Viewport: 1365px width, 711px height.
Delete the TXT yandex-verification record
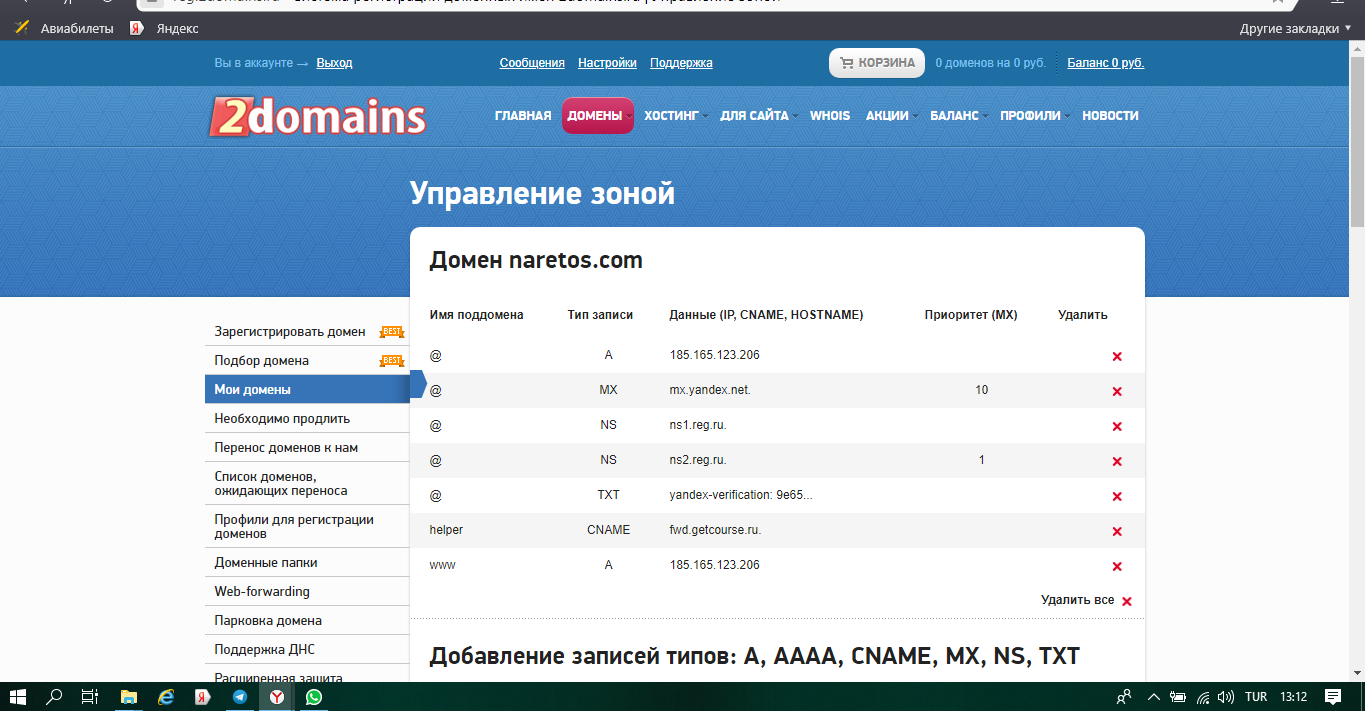[1117, 497]
